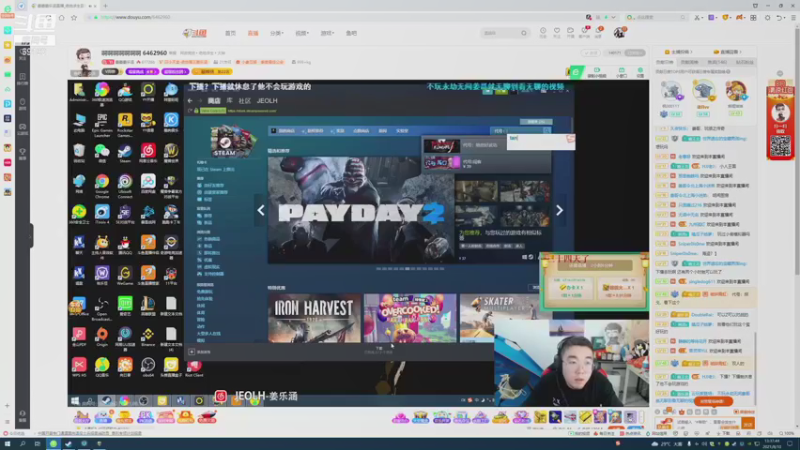800x450 pixels.
Task: Open the Iron Harvest offer
Action: pyautogui.click(x=314, y=318)
